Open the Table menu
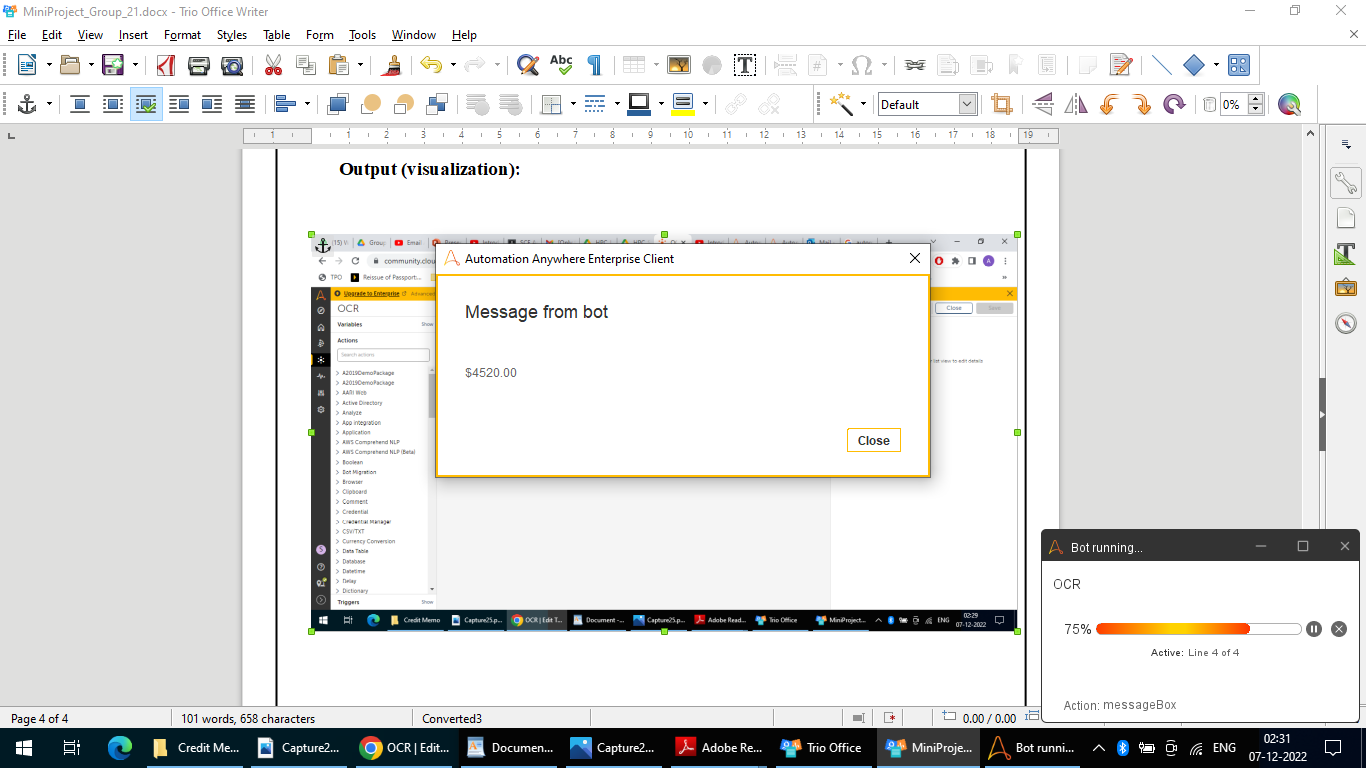Image resolution: width=1366 pixels, height=768 pixels. coord(277,35)
